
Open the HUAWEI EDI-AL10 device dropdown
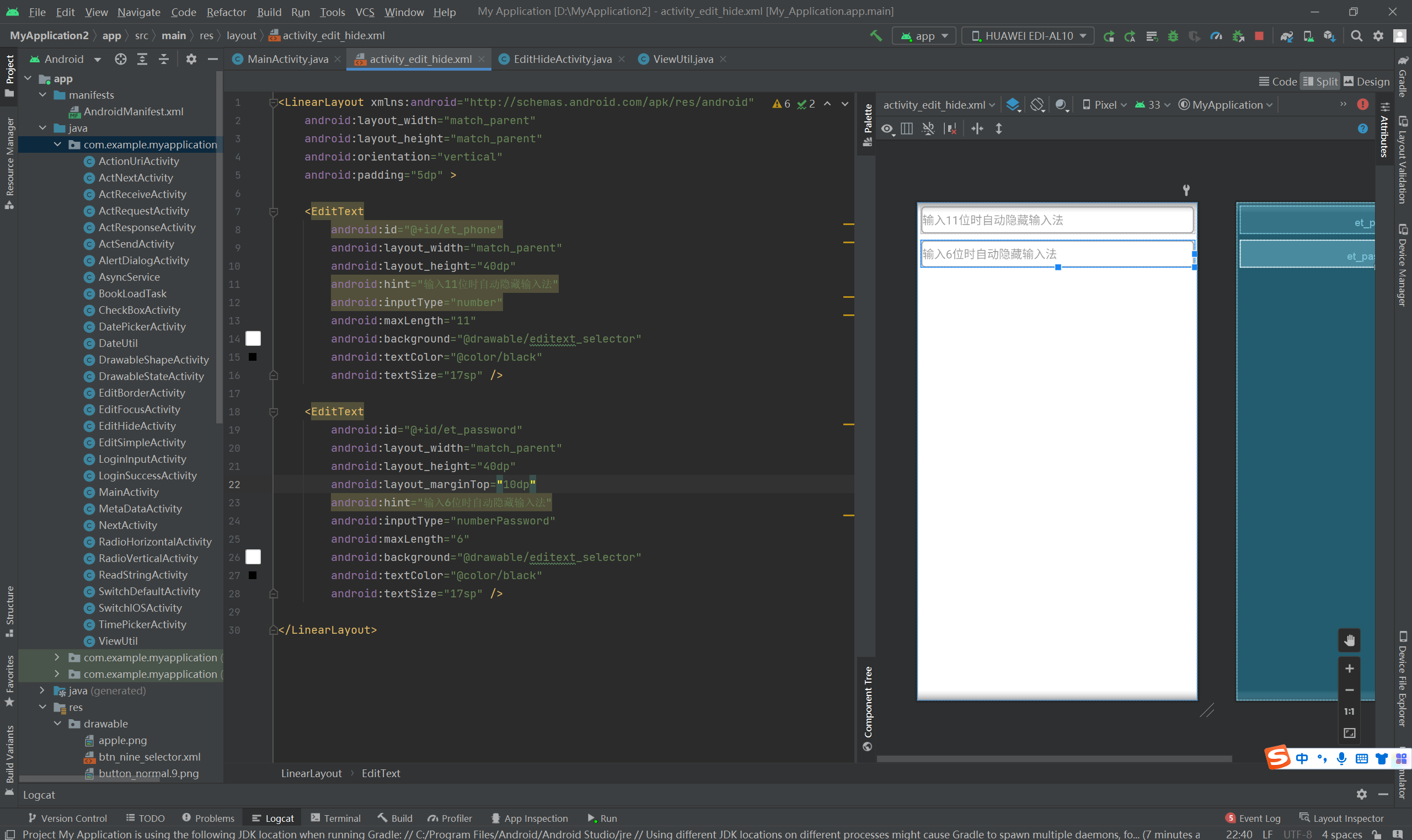pyautogui.click(x=1028, y=36)
